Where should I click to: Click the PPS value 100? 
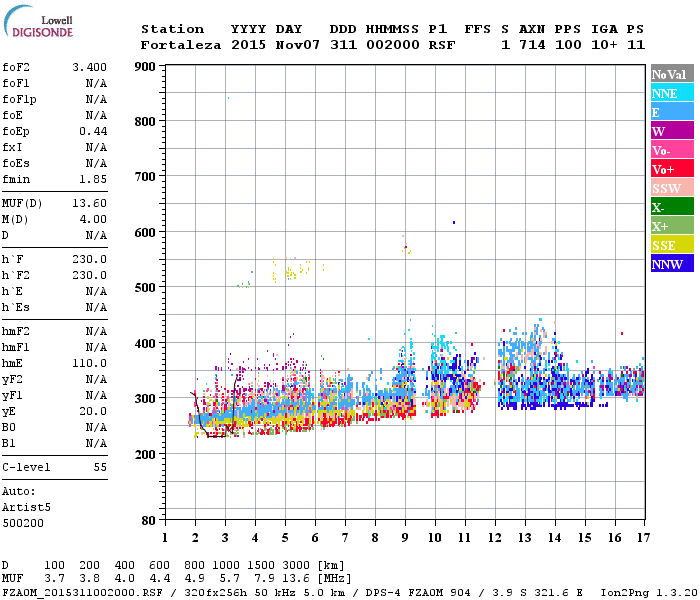568,45
